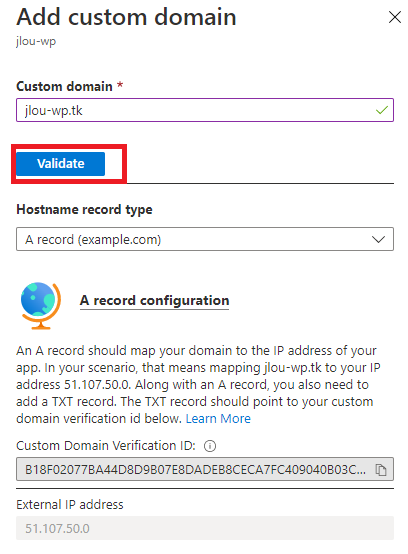408x554 pixels.
Task: Expand the A record dropdown chevron arrow
Action: pyautogui.click(x=378, y=240)
